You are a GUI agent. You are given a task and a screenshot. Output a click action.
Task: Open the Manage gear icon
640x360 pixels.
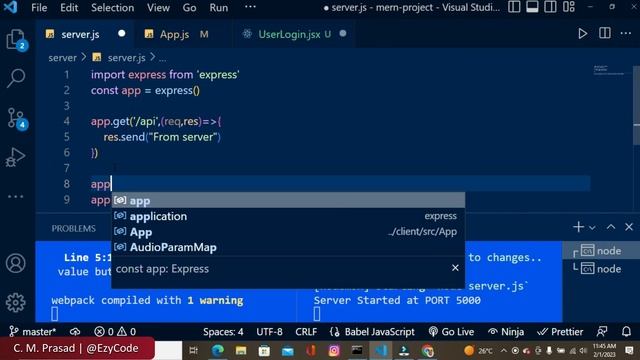point(16,302)
